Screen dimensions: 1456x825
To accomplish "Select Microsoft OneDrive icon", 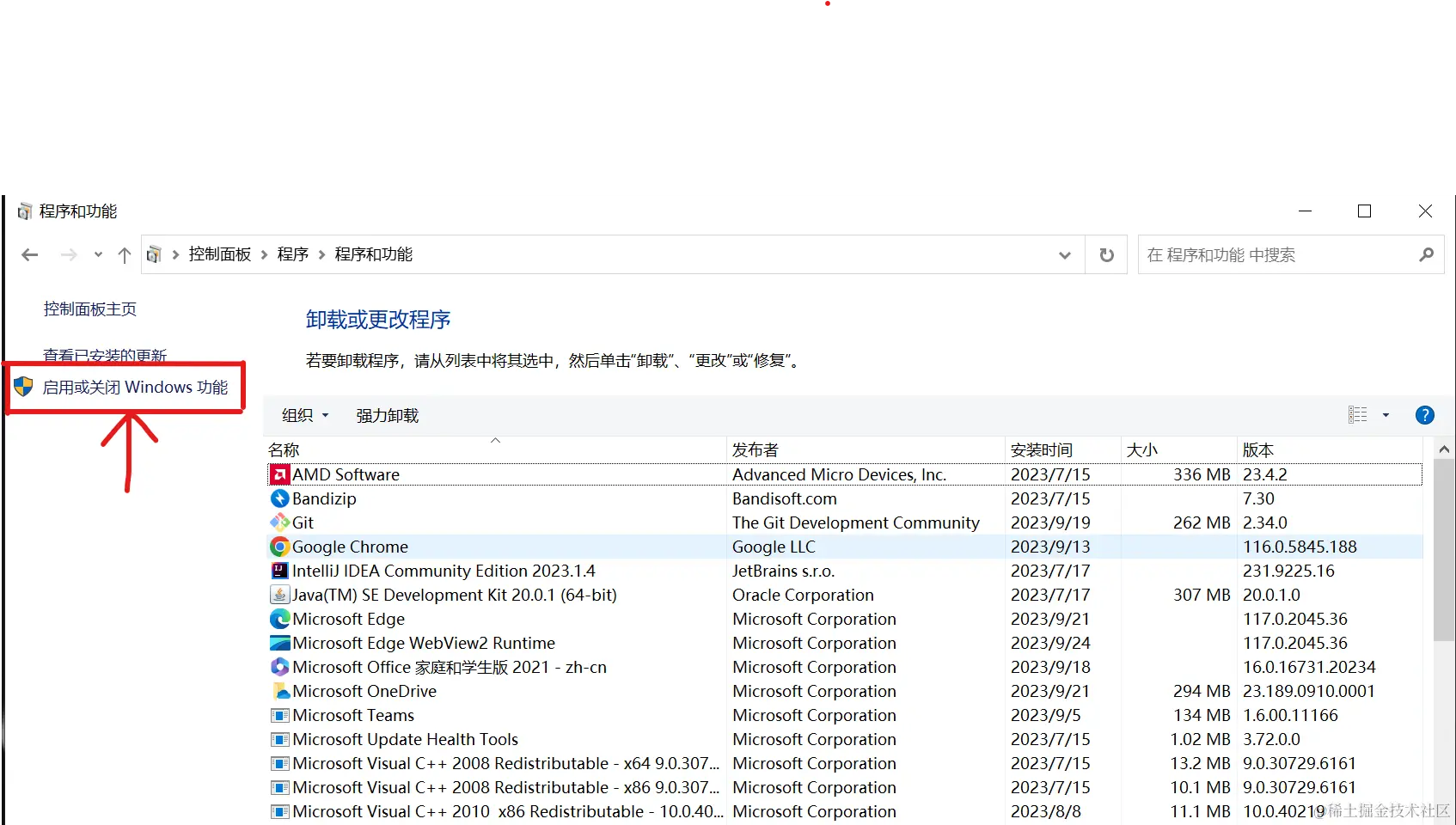I will click(x=278, y=690).
